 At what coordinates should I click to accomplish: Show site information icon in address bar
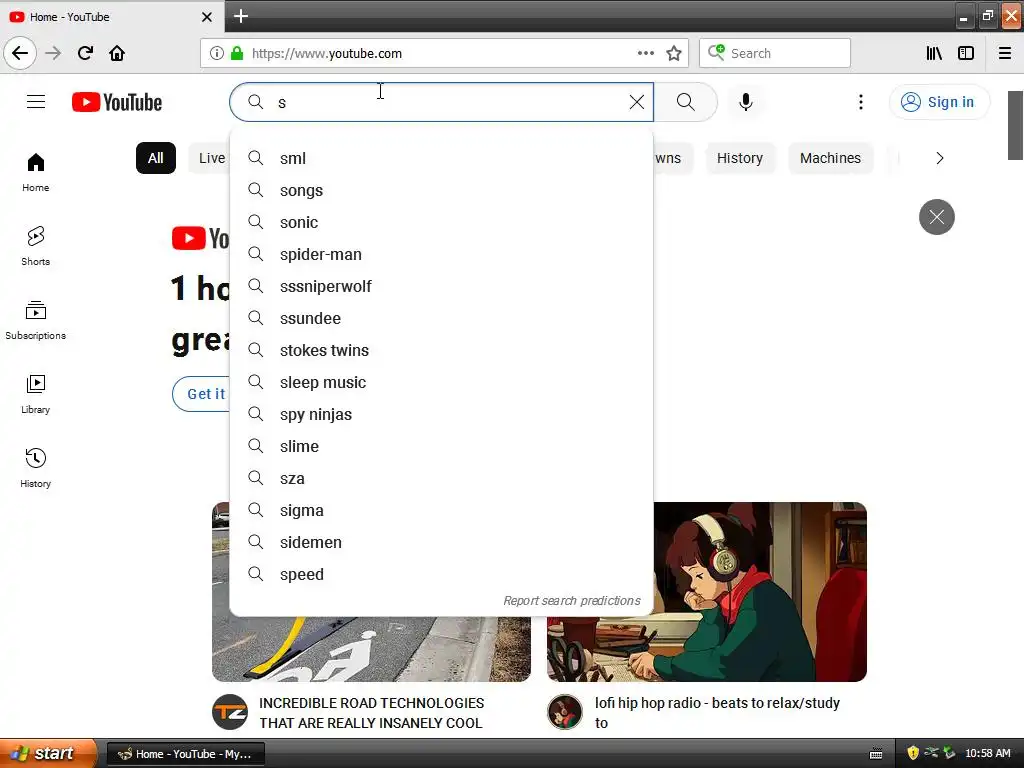[x=216, y=53]
